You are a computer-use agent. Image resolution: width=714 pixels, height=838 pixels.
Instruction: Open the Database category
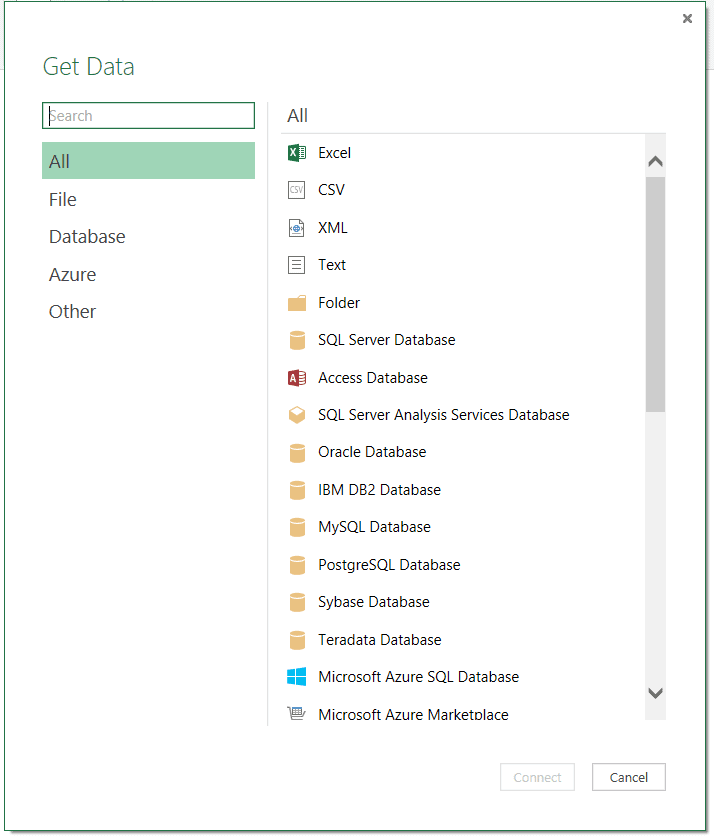[x=87, y=237]
